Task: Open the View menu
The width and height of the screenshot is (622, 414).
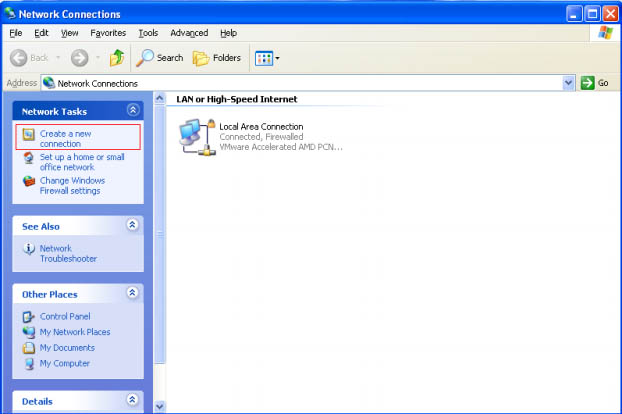Action: pyautogui.click(x=69, y=33)
